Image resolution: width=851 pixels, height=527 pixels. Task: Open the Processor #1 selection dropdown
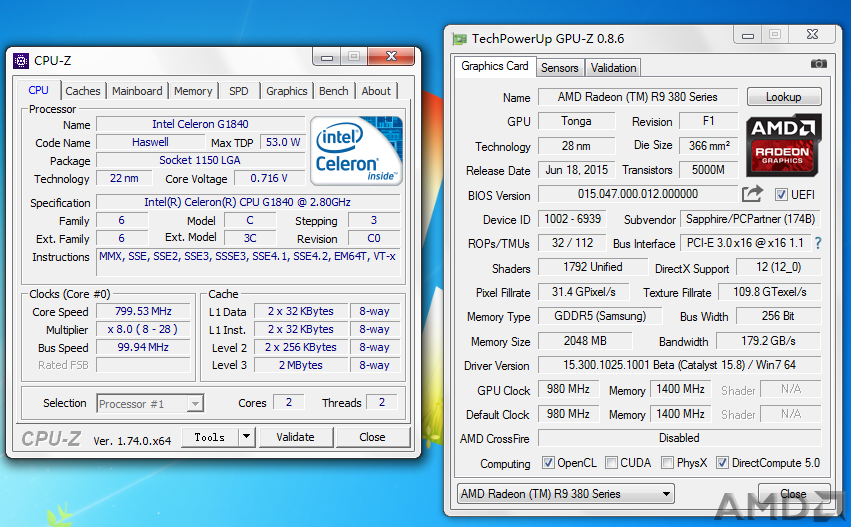click(195, 403)
